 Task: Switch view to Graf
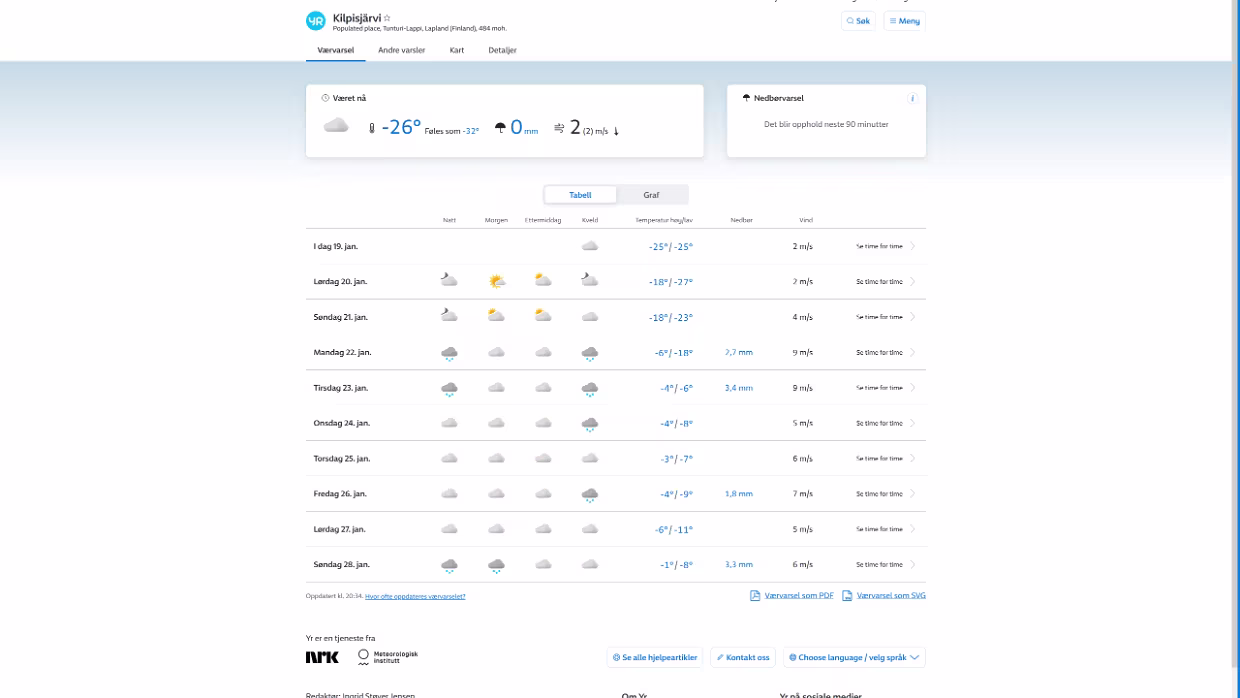(x=651, y=195)
